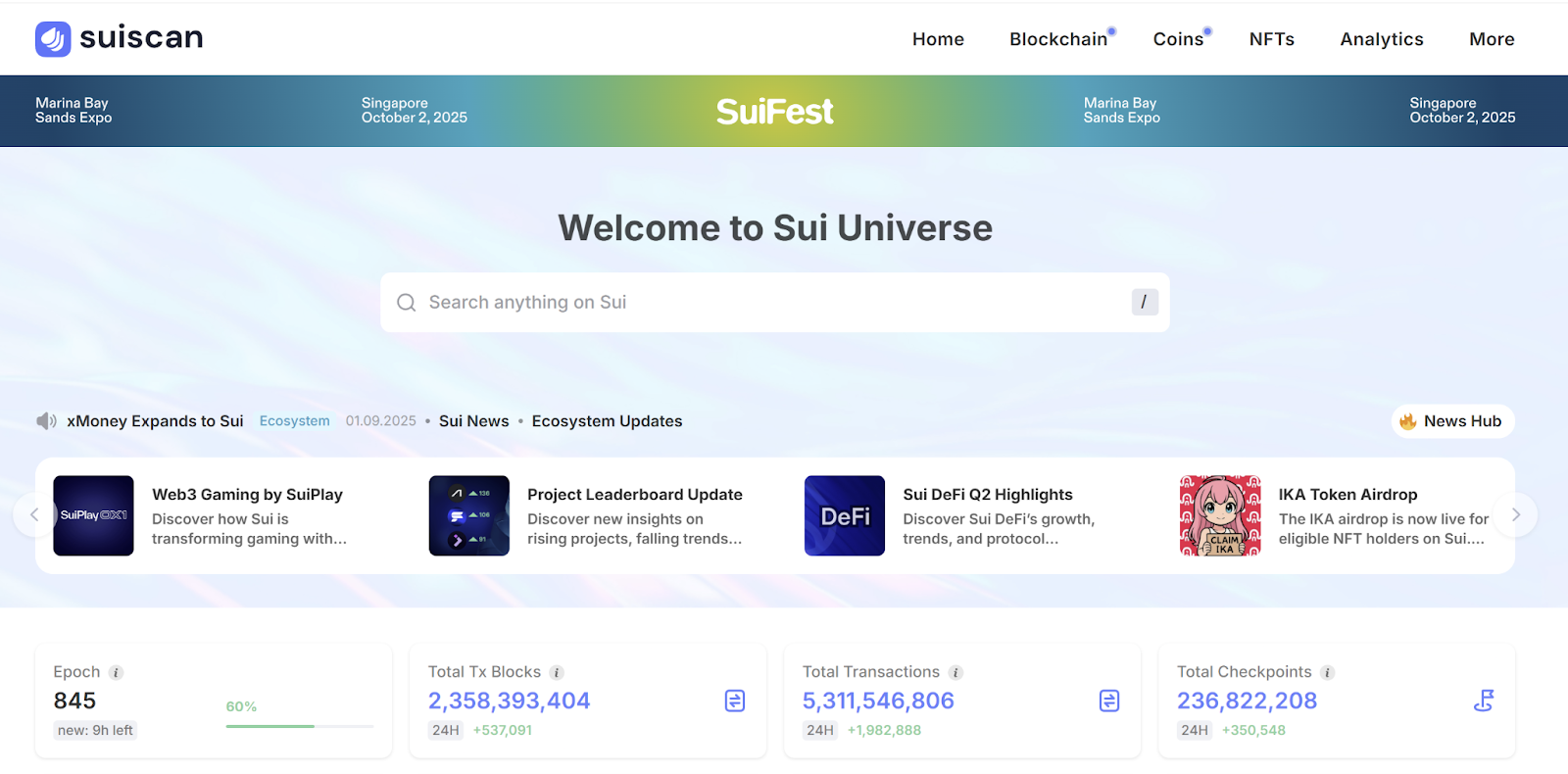Open Project Leaderboard thumbnail image
Viewport: 1568px width, 774px height.
point(469,515)
